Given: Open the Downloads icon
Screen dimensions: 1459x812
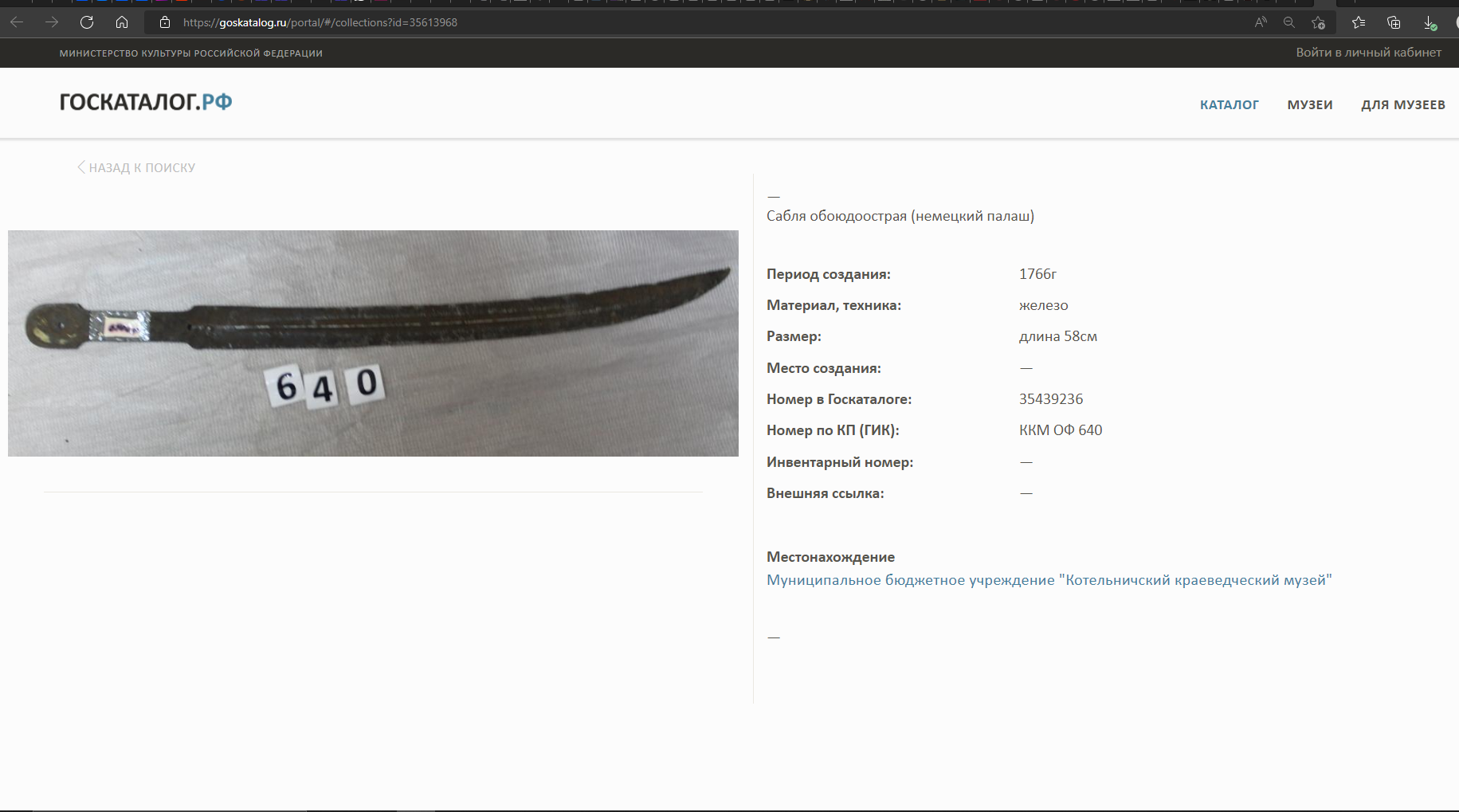Looking at the screenshot, I should pyautogui.click(x=1430, y=22).
